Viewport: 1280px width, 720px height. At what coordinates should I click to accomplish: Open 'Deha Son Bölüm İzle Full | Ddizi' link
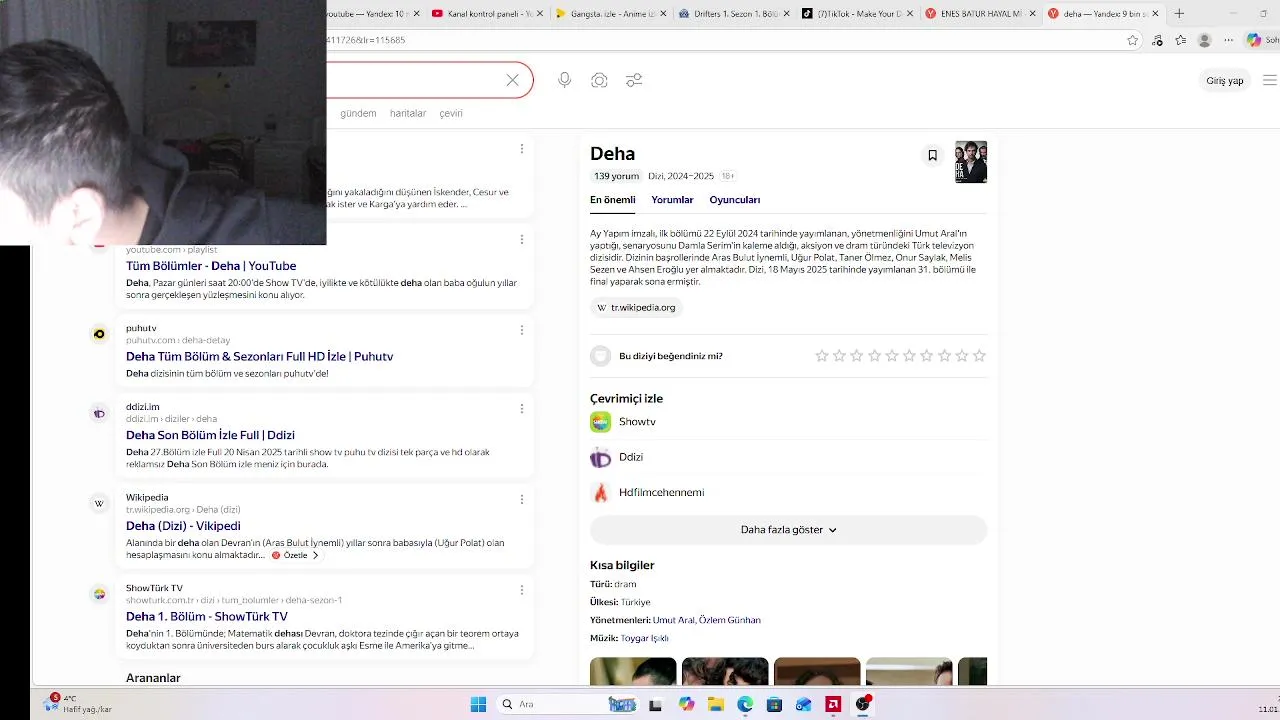[x=210, y=435]
